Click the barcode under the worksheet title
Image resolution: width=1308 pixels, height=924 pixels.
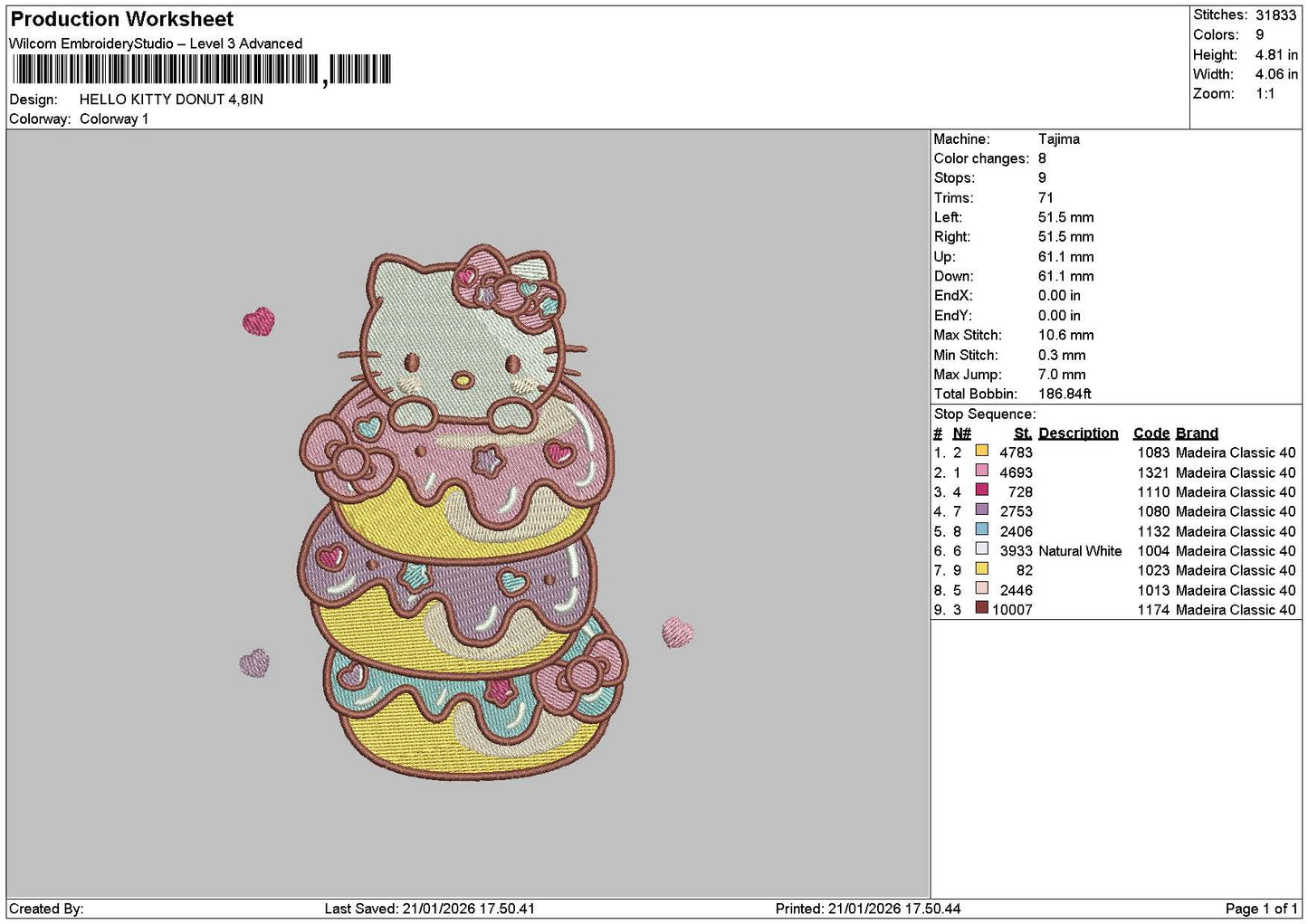click(x=201, y=70)
